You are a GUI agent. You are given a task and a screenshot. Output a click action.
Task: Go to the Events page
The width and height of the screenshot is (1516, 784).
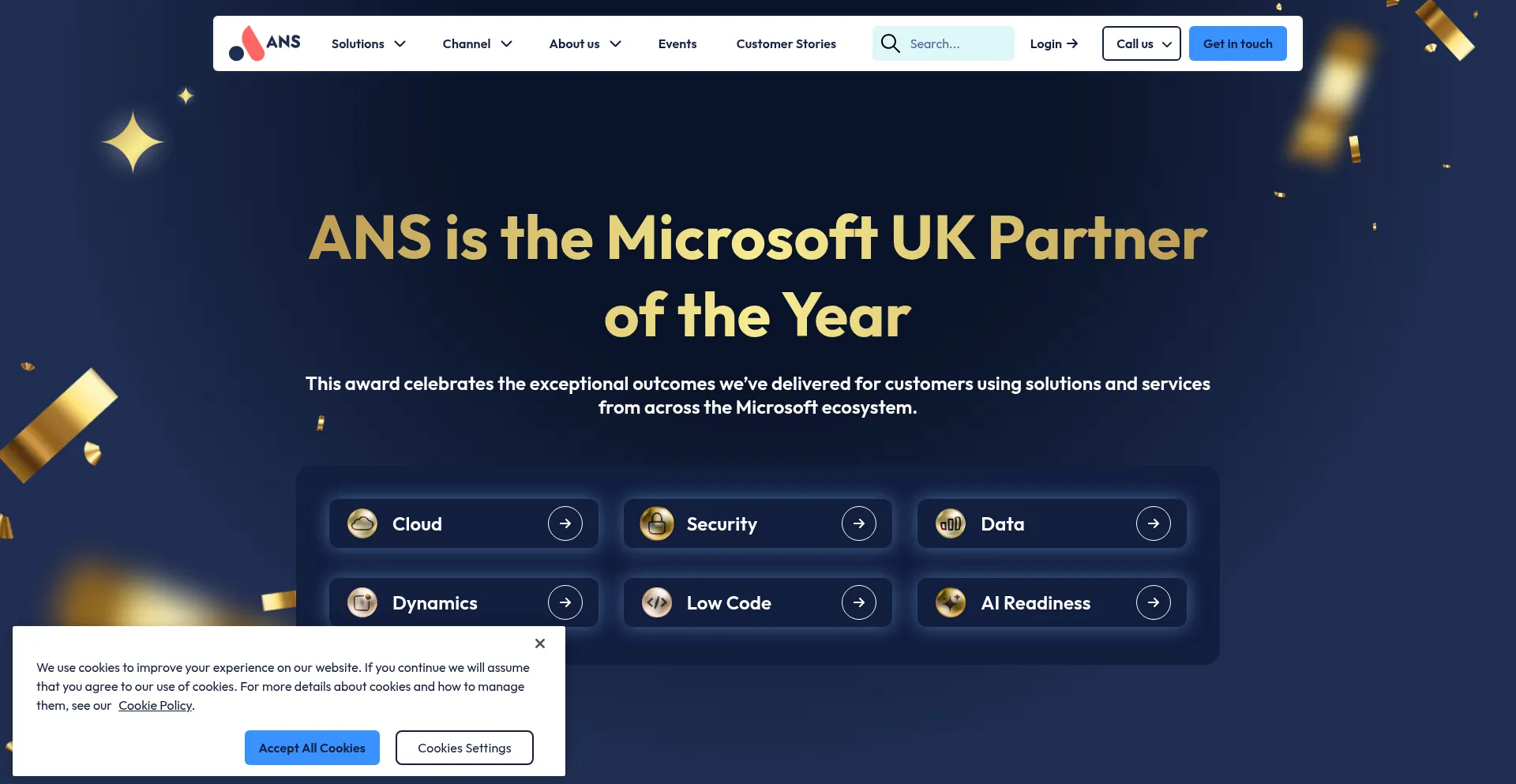[x=677, y=43]
